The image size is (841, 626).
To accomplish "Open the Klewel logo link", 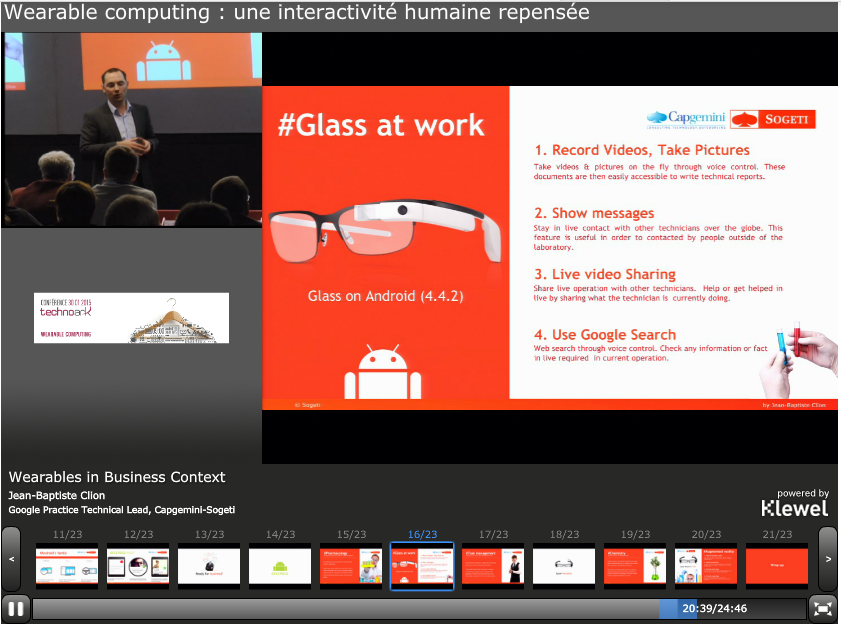I will pos(794,508).
